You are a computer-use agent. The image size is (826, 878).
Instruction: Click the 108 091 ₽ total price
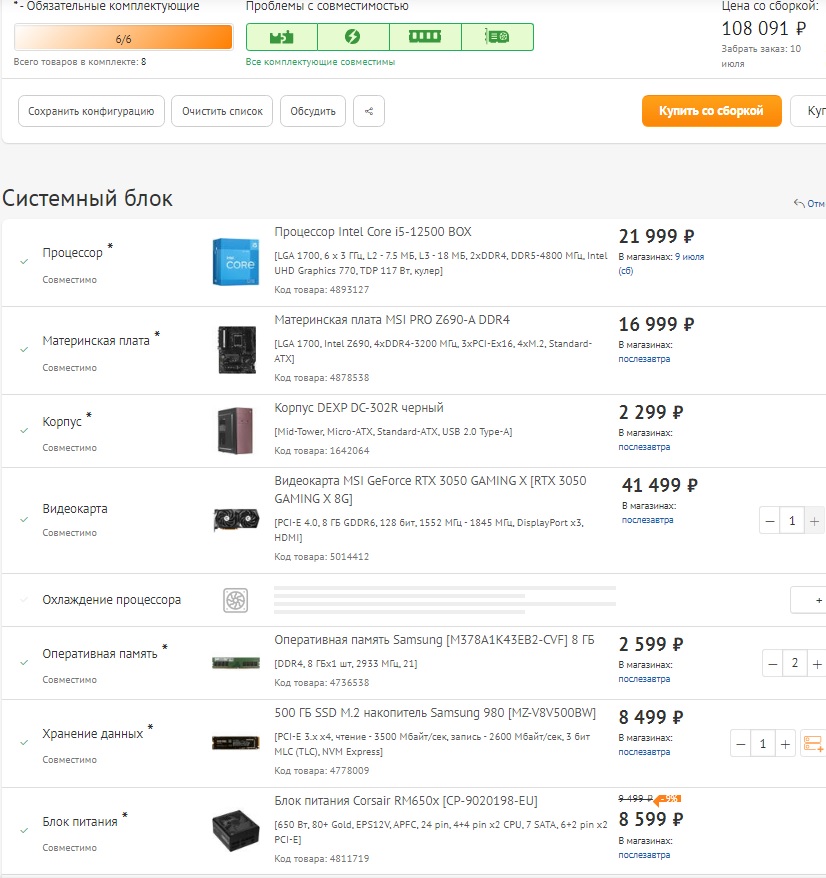[764, 28]
